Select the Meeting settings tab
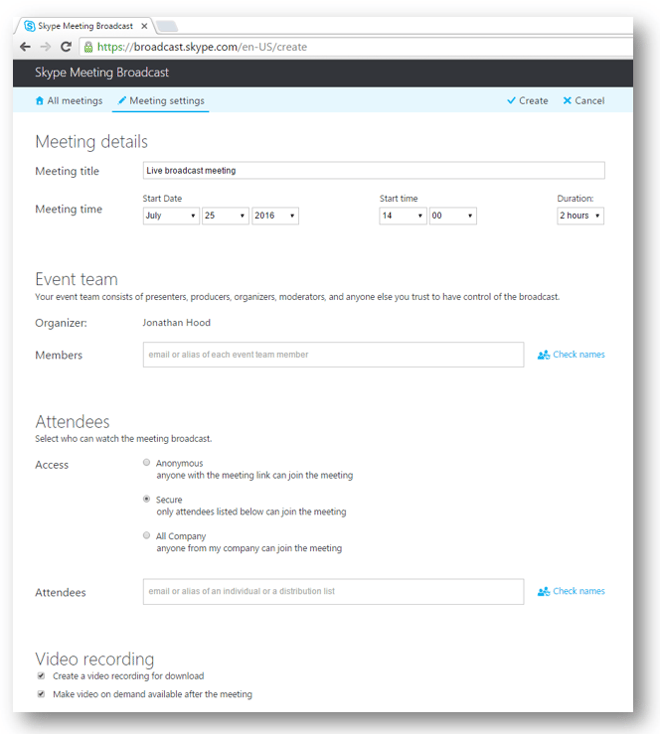Viewport: 660px width, 734px height. (x=161, y=101)
